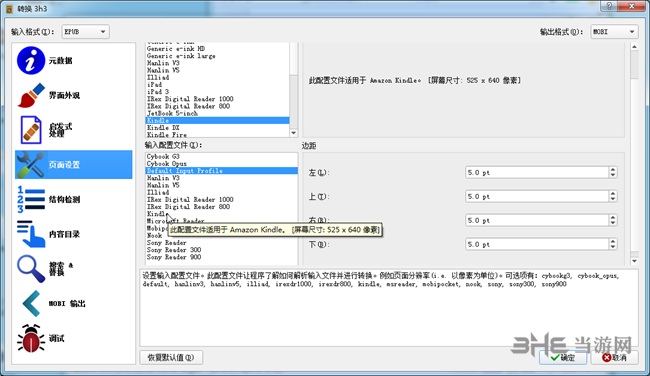Open the 元数据 metadata info icon
Image resolution: width=650 pixels, height=376 pixels.
(31, 61)
